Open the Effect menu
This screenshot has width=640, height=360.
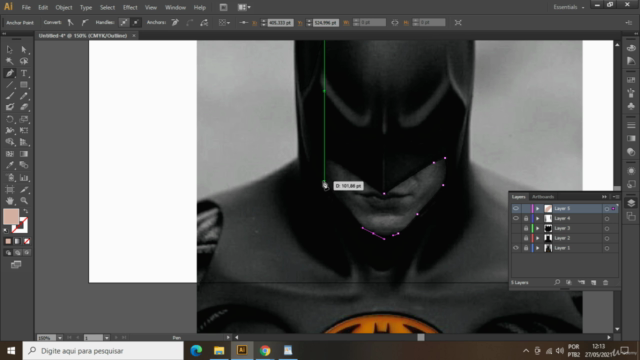(130, 7)
